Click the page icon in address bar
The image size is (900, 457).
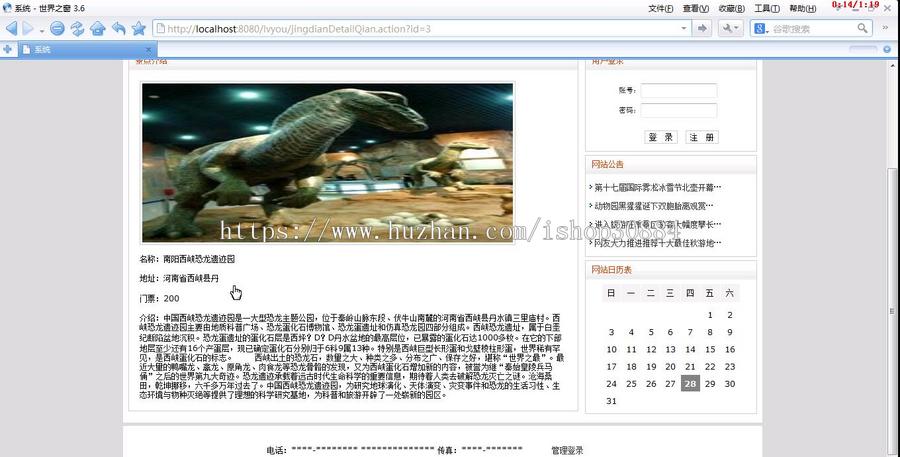[161, 28]
